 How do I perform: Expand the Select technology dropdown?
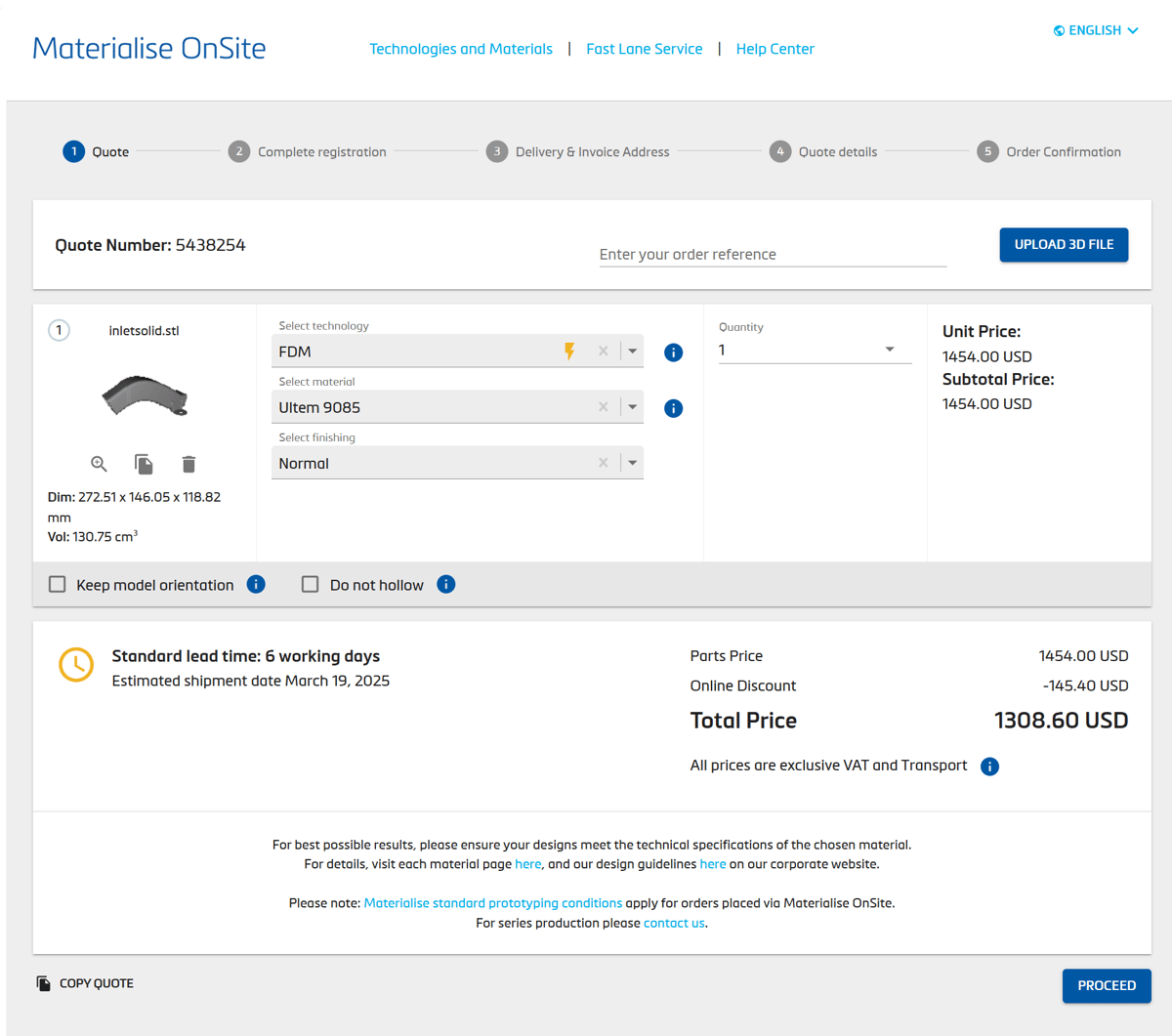tap(633, 352)
